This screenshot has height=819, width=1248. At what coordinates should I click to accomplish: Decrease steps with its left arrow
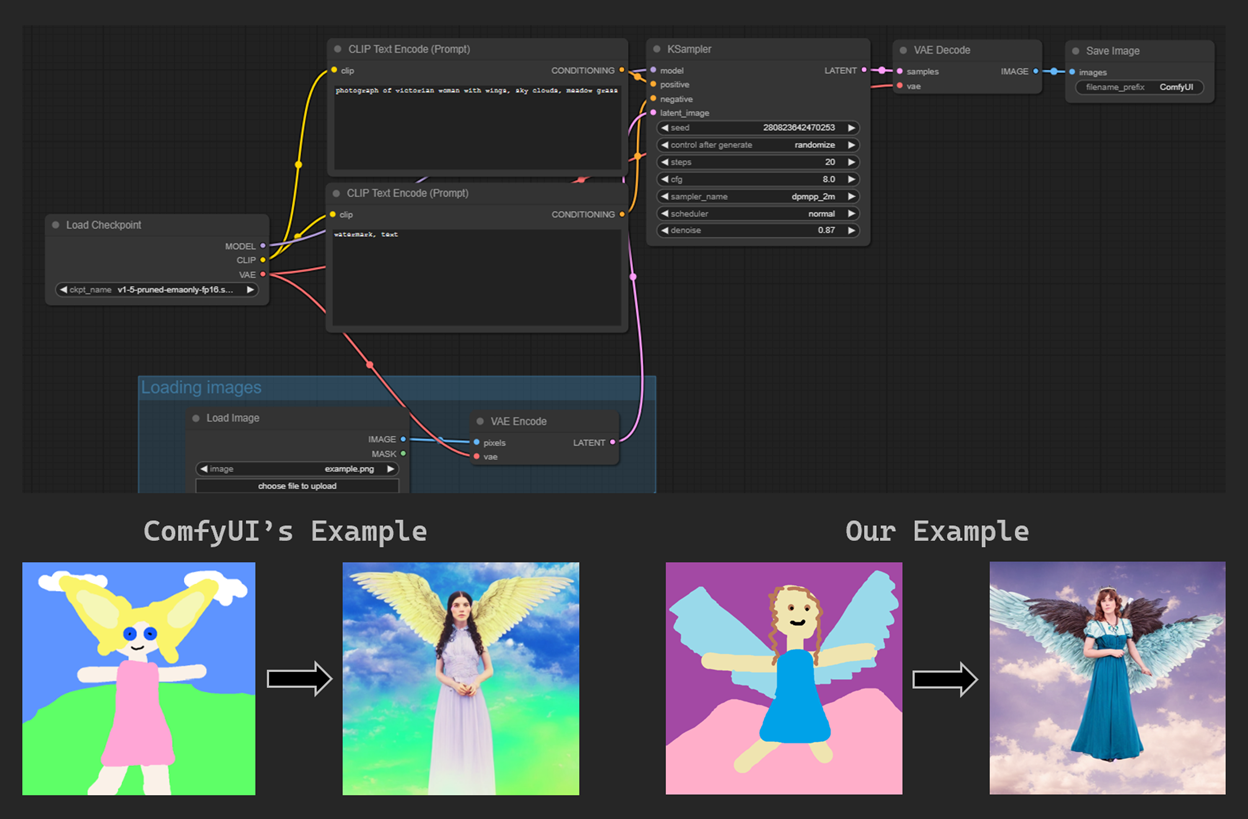tap(664, 162)
